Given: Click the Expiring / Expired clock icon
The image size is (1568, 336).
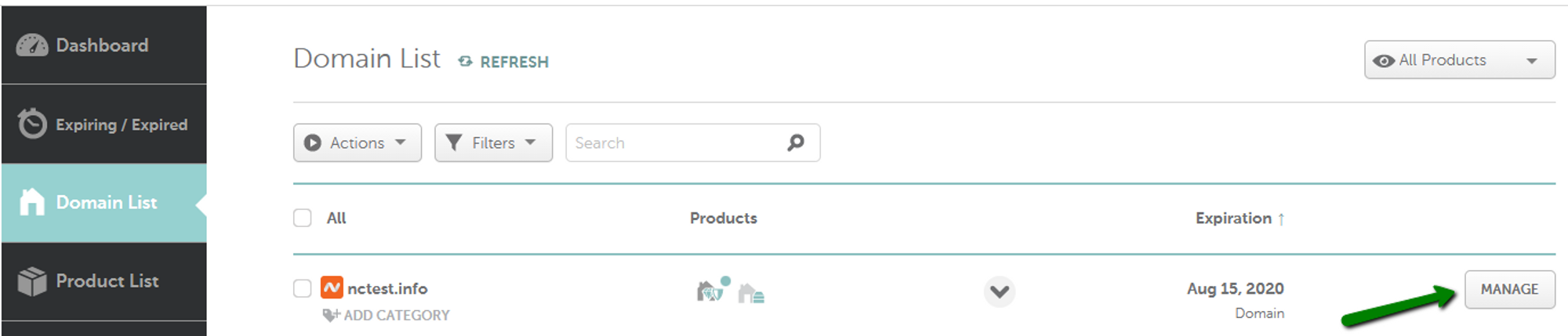Looking at the screenshot, I should [32, 124].
